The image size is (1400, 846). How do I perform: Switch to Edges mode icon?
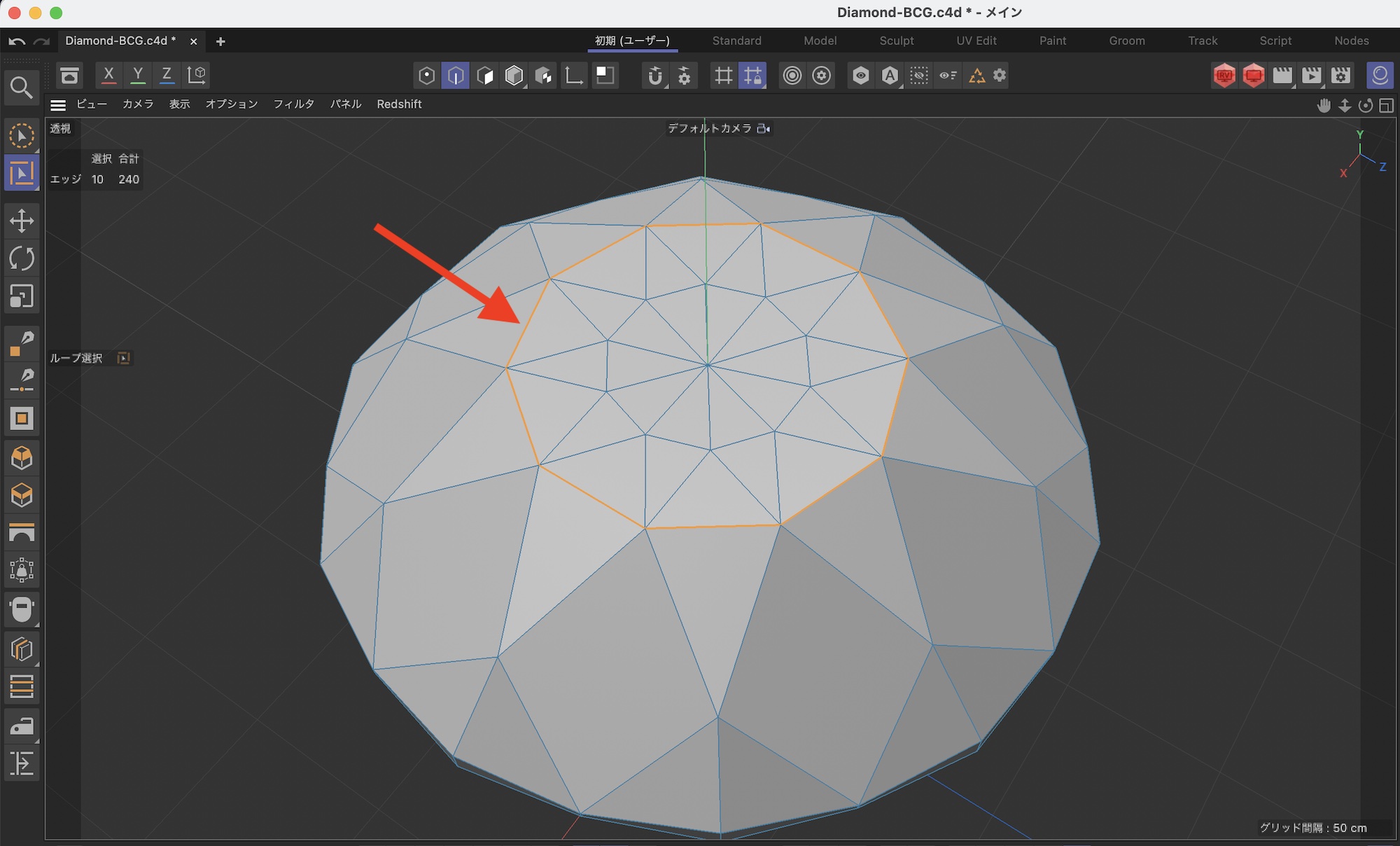point(456,76)
